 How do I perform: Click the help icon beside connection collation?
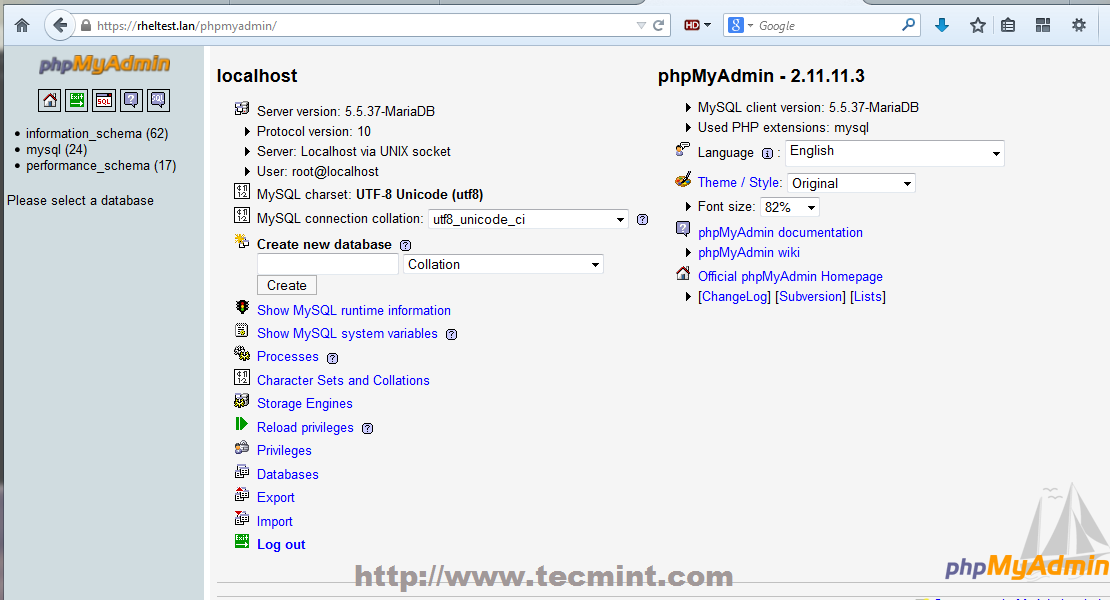(641, 219)
